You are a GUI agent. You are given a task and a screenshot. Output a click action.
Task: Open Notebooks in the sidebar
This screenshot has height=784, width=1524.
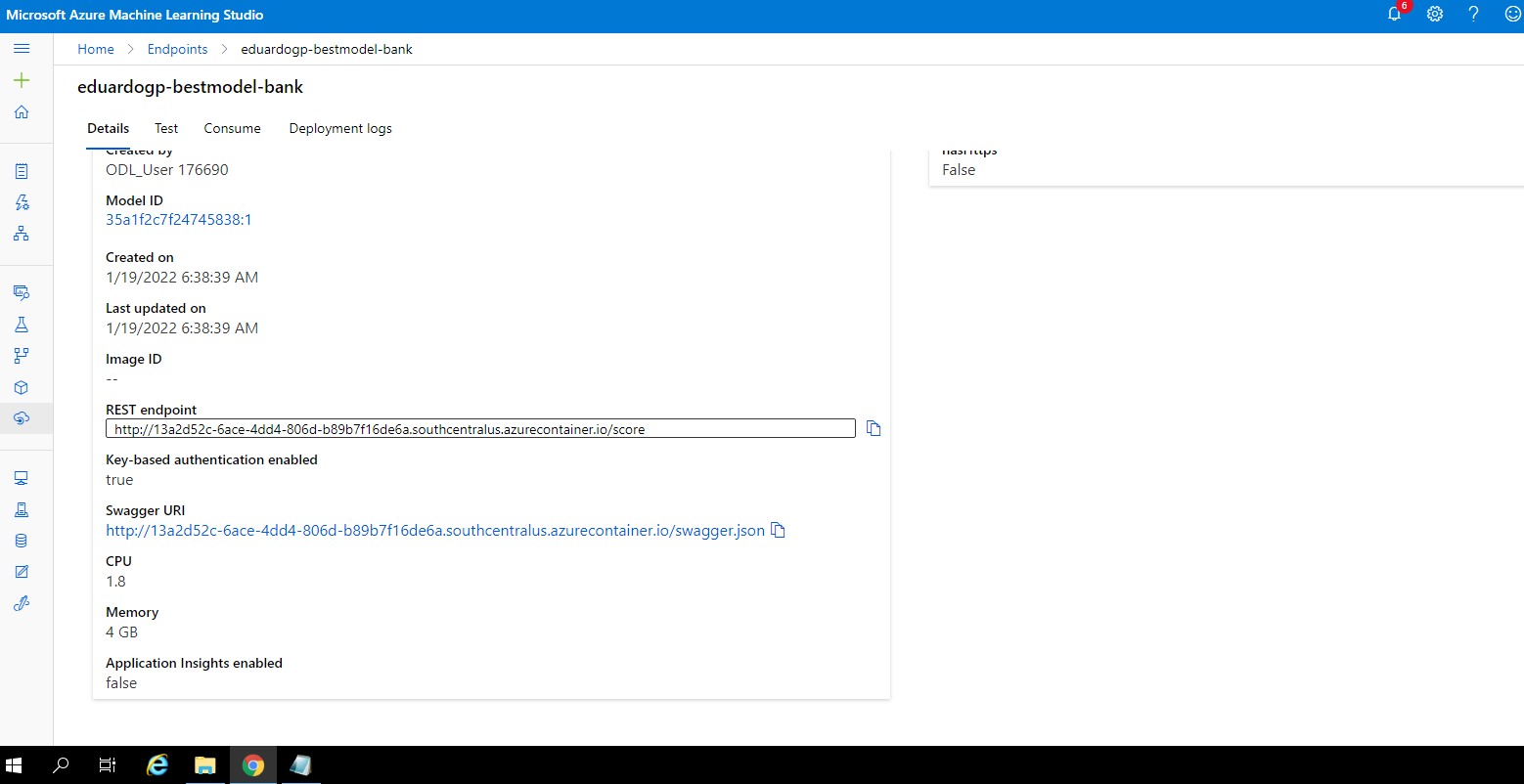pos(22,171)
